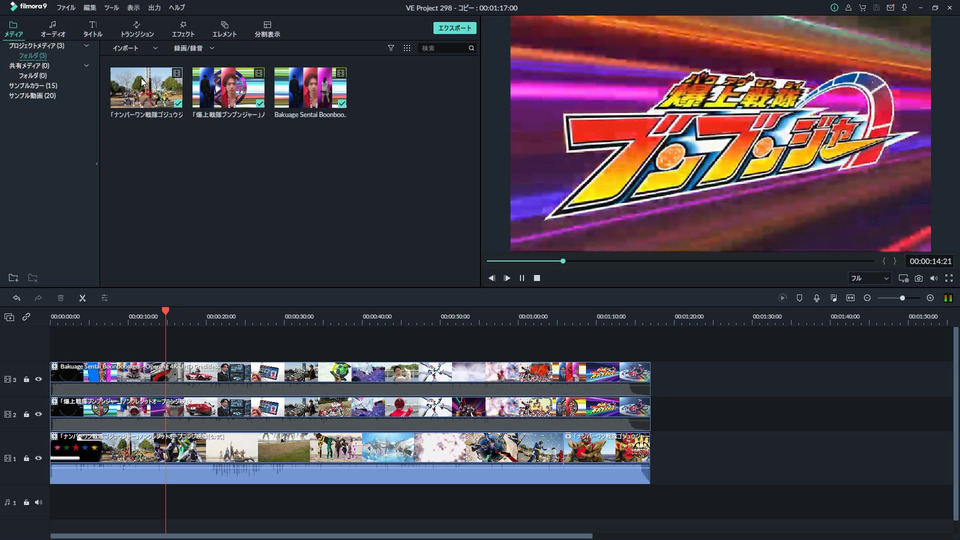Screen dimensions: 960x540
Task: Open the 表示 menu
Action: (133, 8)
